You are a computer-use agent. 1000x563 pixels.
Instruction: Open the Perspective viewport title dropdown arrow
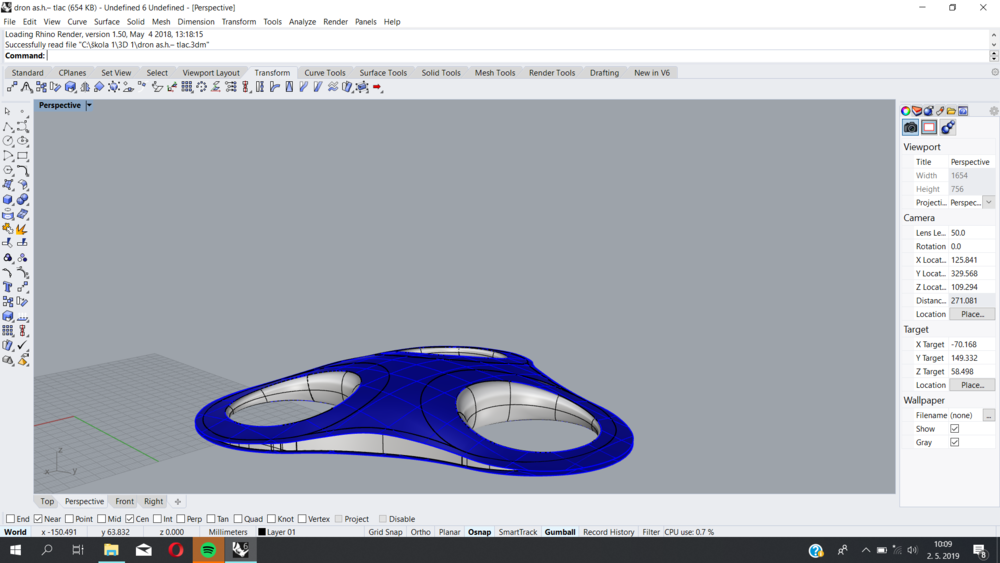coord(89,105)
